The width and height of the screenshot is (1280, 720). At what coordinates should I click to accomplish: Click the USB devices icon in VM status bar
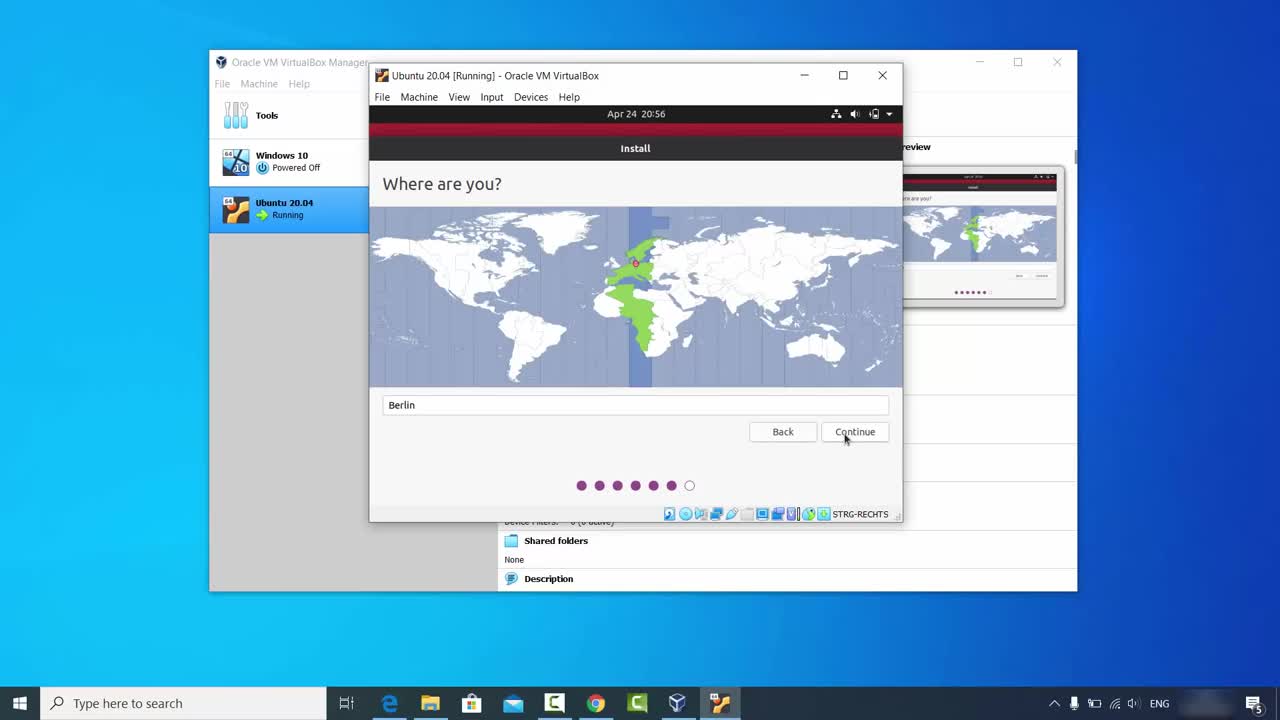(732, 514)
